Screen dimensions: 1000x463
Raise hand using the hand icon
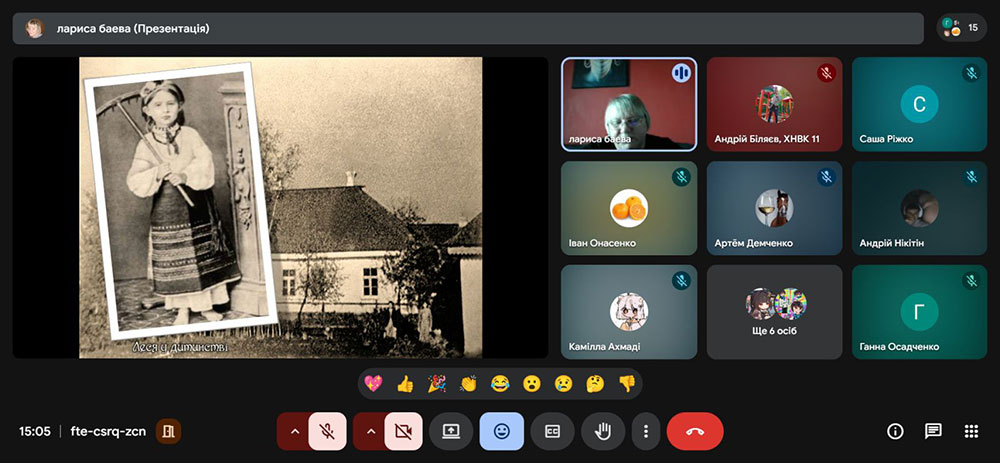tap(603, 431)
